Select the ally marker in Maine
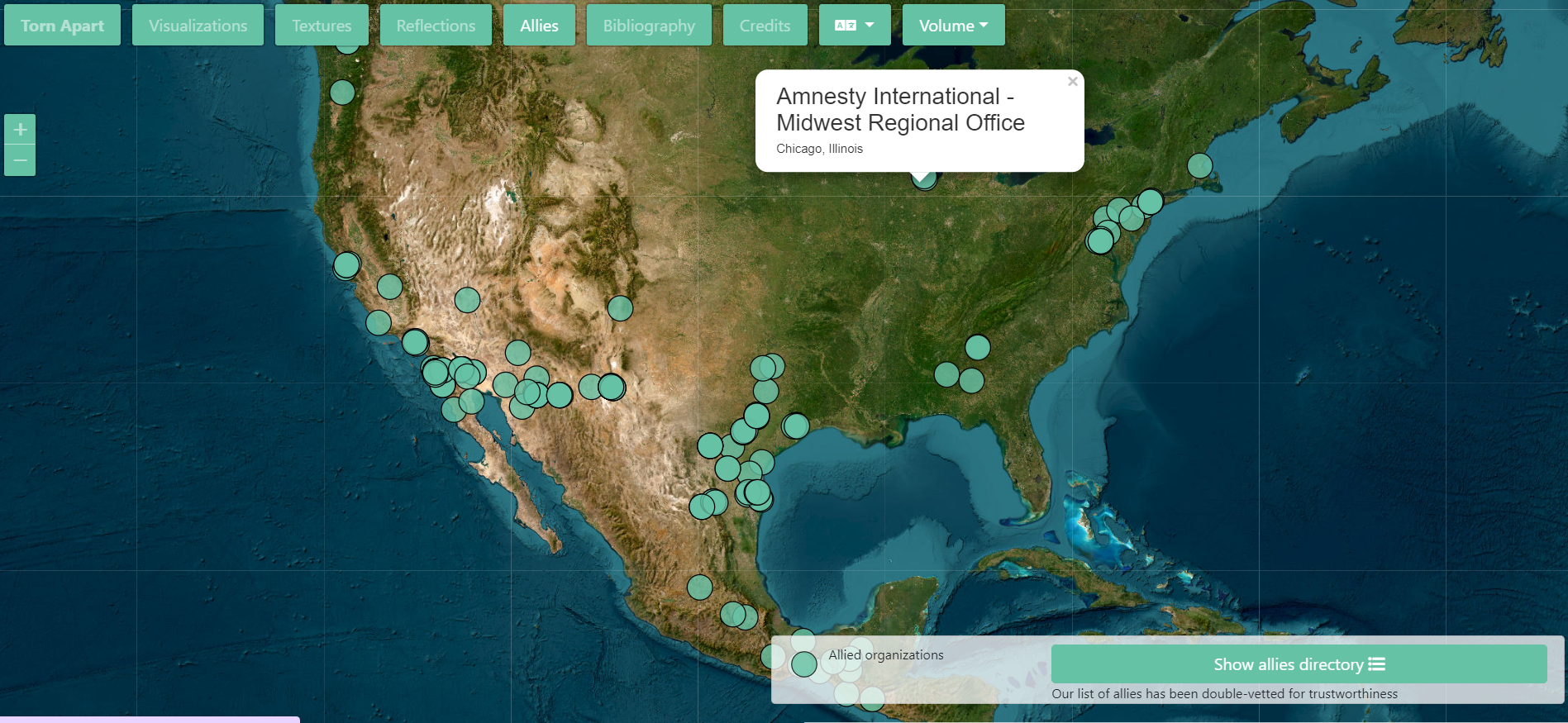1568x723 pixels. tap(1199, 166)
